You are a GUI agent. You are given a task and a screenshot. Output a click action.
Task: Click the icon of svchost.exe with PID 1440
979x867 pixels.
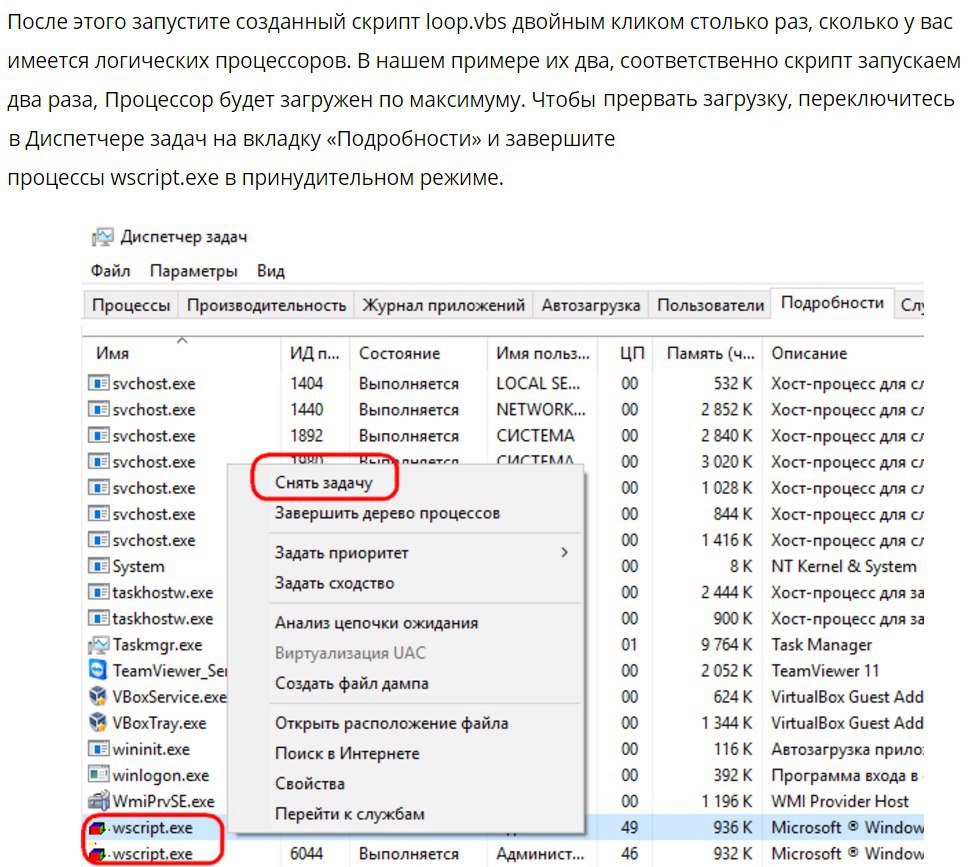(x=99, y=409)
